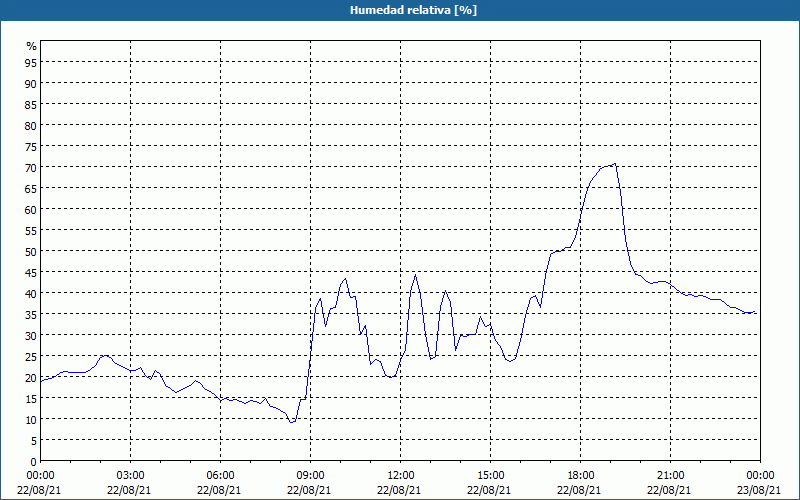This screenshot has width=800, height=500.
Task: Choose the "18:00" time label
Action: pos(580,476)
